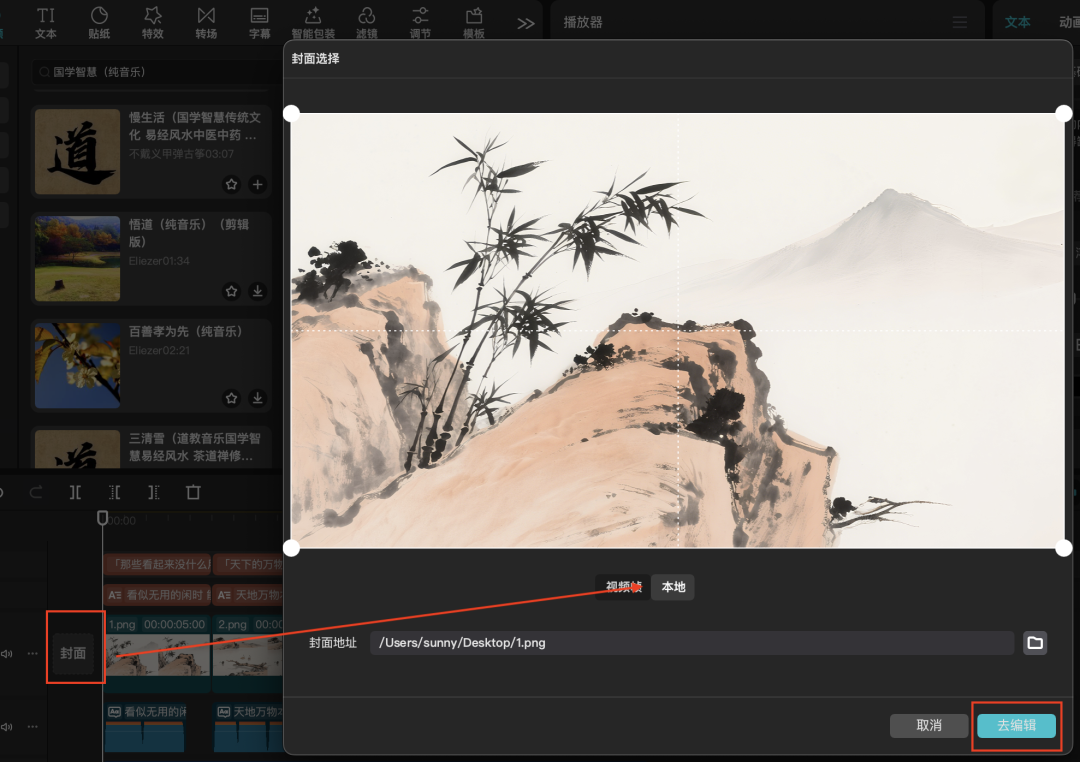Image resolution: width=1080 pixels, height=762 pixels.
Task: Open the 特效 (effects) panel
Action: pos(152,21)
